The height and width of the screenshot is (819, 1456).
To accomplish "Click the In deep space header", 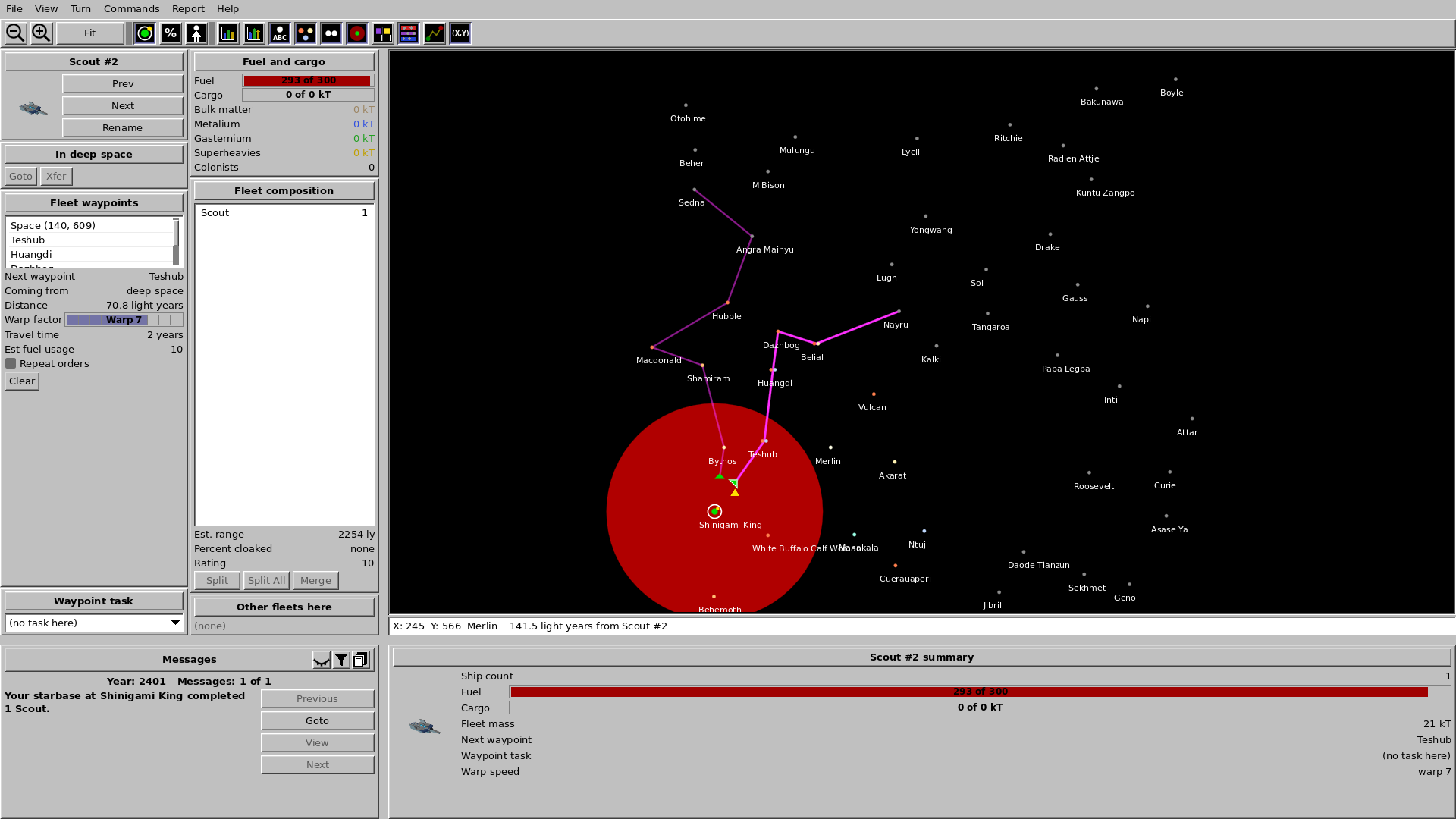I will point(94,155).
